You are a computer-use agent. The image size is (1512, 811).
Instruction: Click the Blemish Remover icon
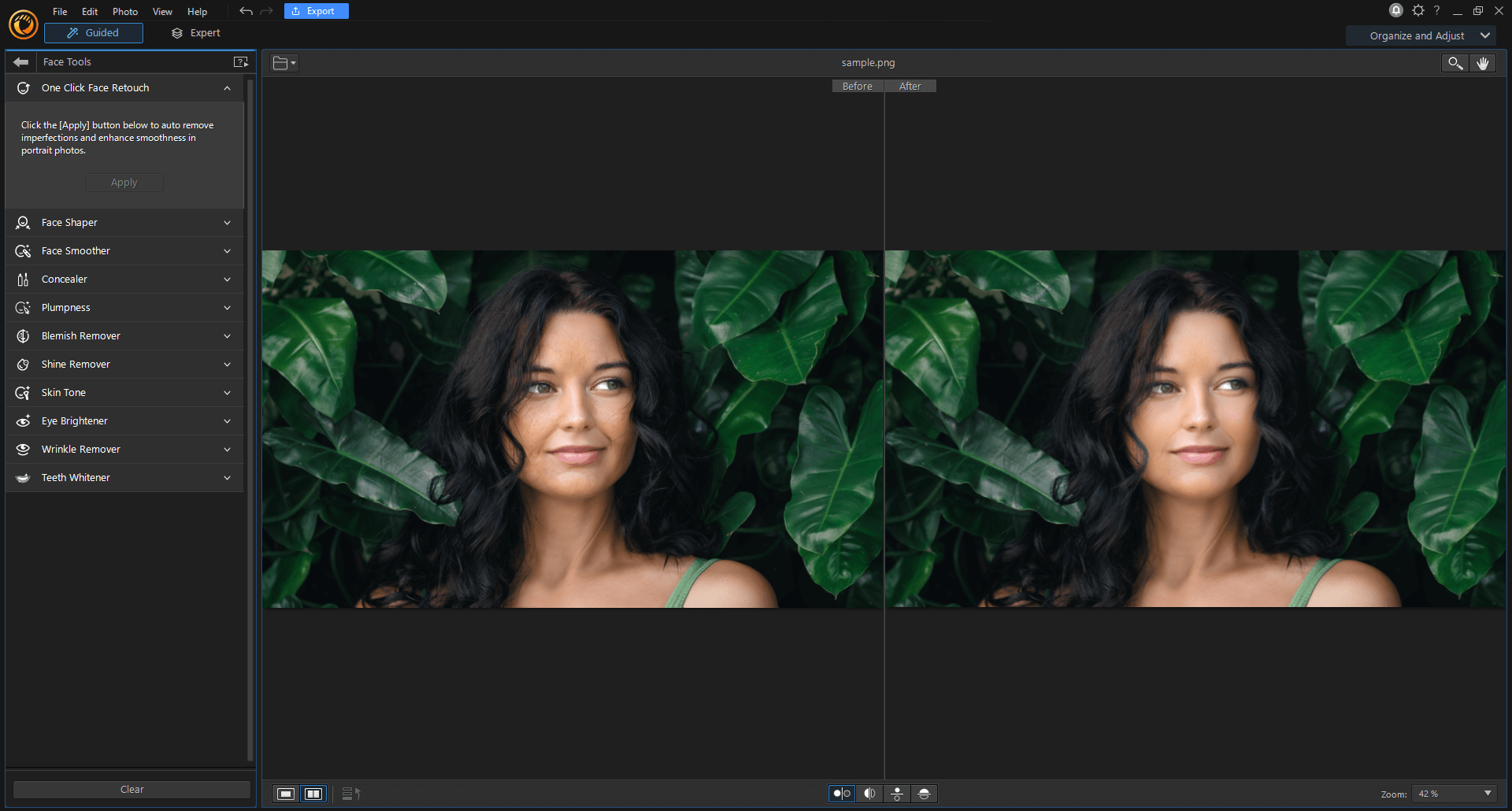[x=23, y=335]
